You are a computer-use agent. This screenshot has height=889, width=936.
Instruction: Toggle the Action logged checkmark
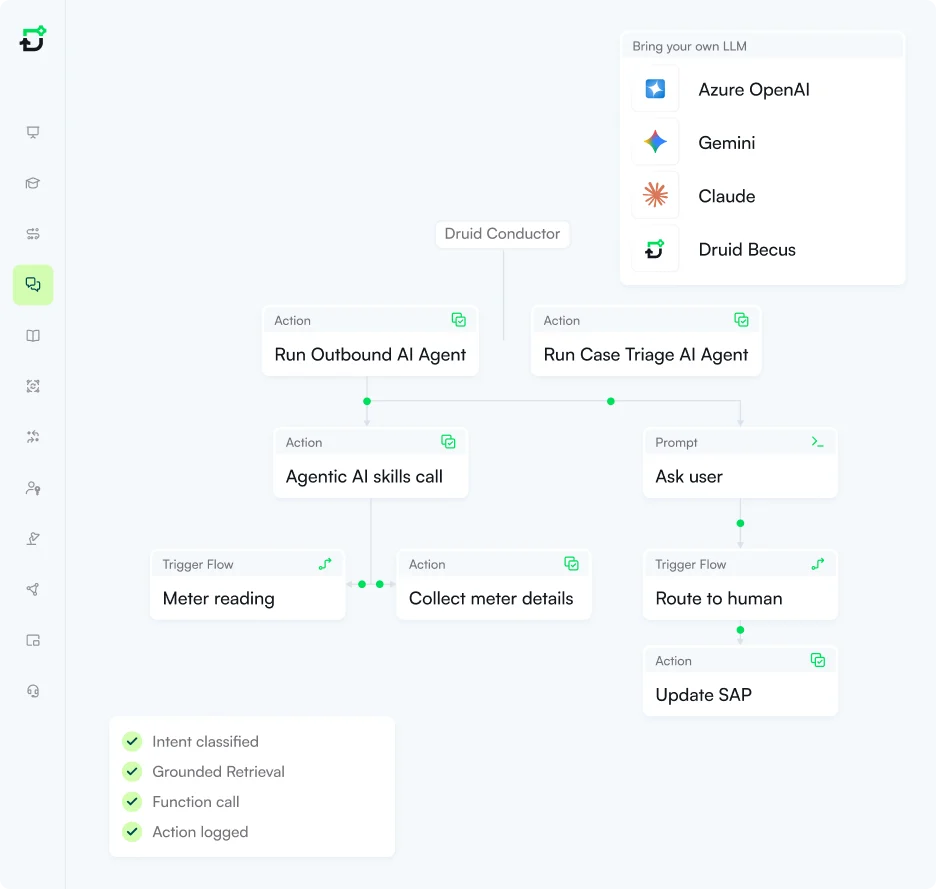(132, 831)
